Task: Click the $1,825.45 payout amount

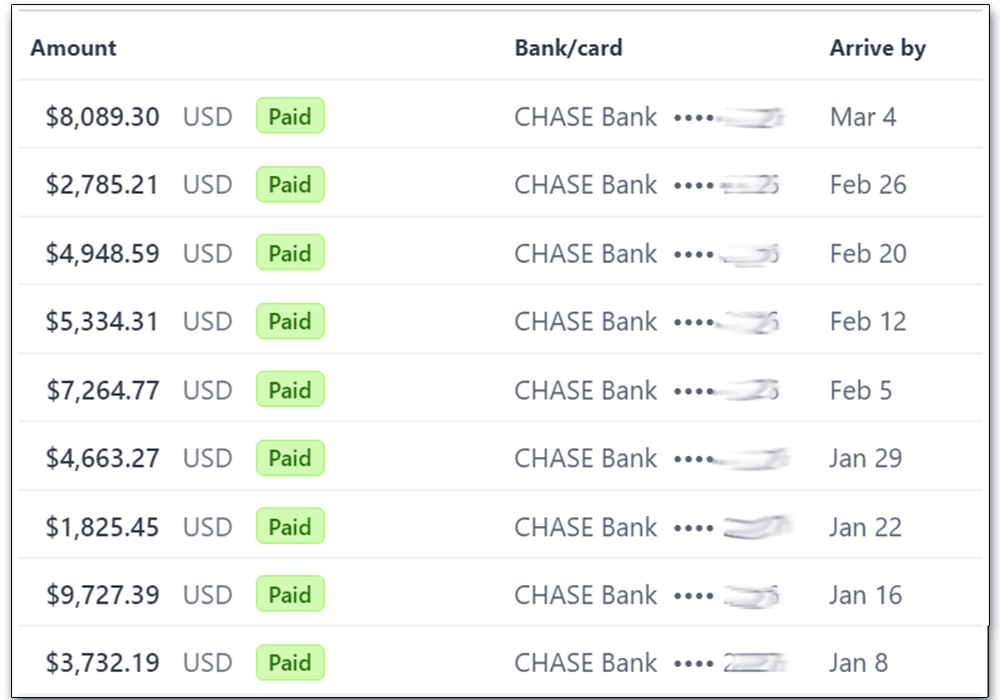Action: [x=102, y=527]
